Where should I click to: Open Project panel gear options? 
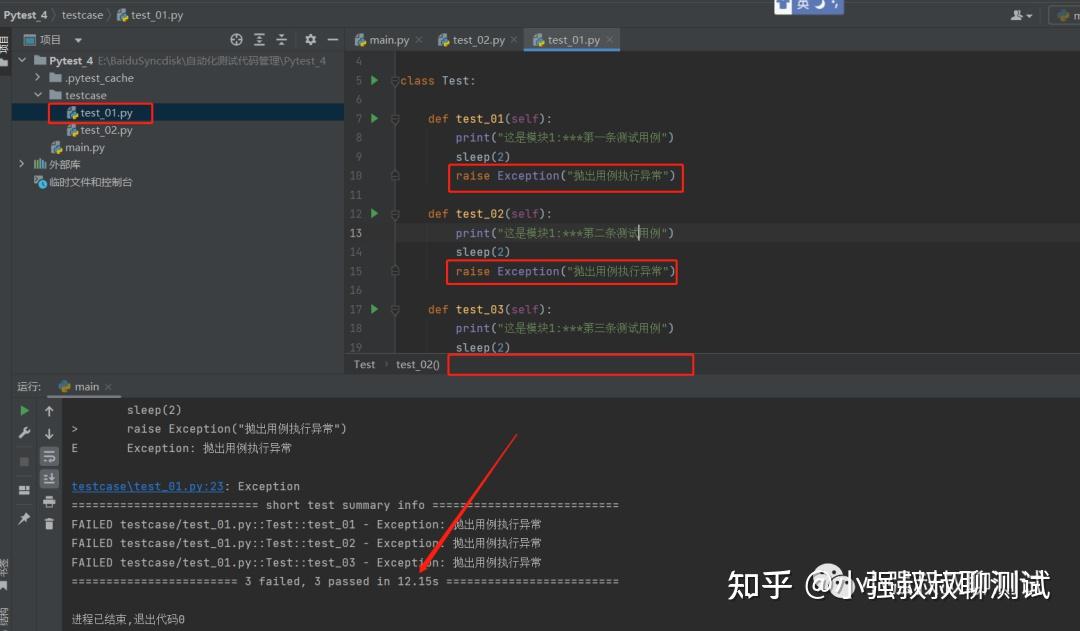[x=311, y=40]
